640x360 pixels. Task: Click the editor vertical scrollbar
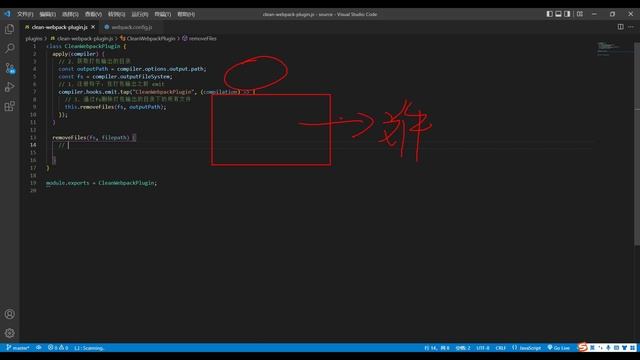coord(637,144)
